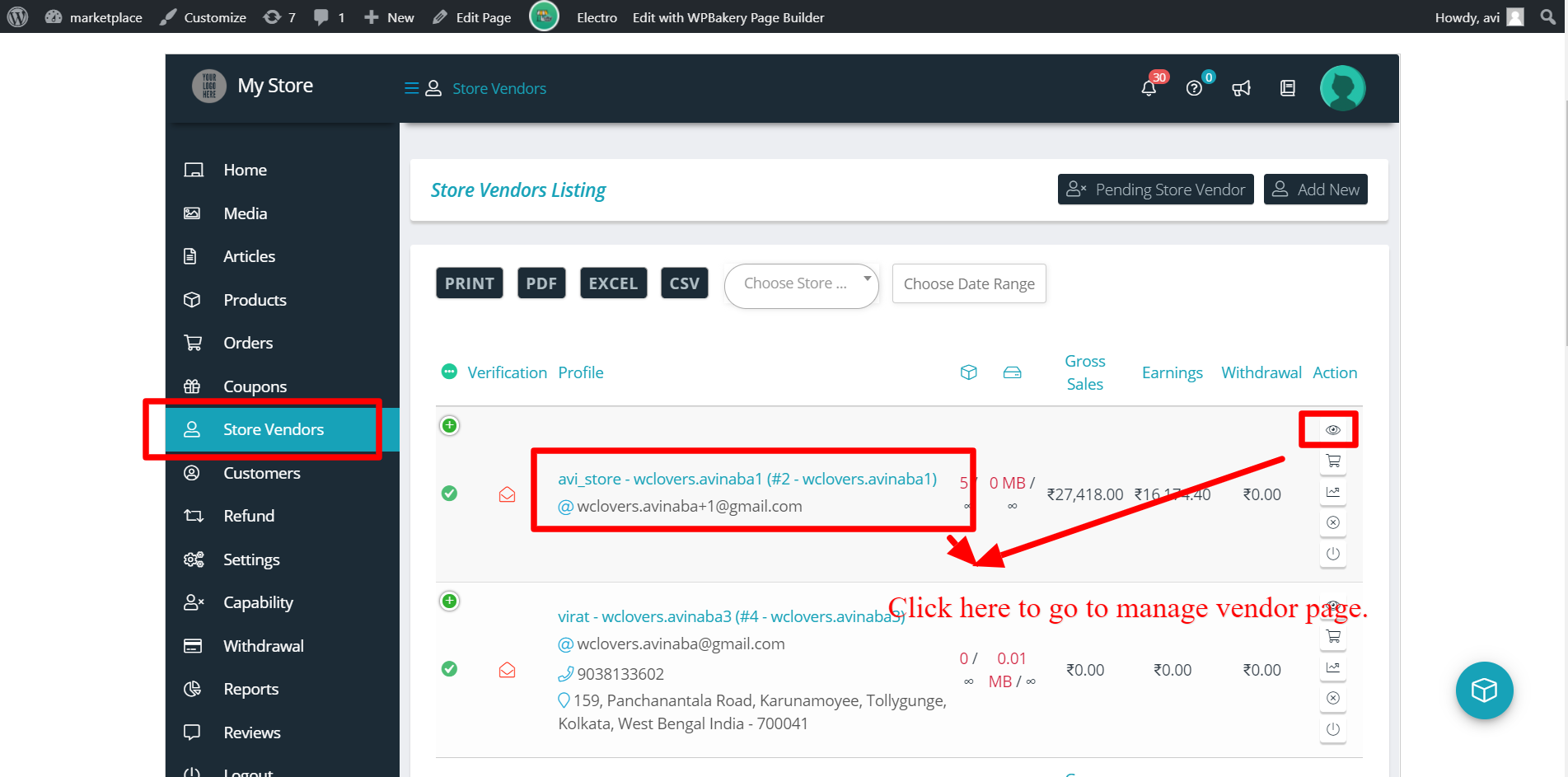1568x777 pixels.
Task: Open the chart report icon for avi_store
Action: tap(1332, 492)
